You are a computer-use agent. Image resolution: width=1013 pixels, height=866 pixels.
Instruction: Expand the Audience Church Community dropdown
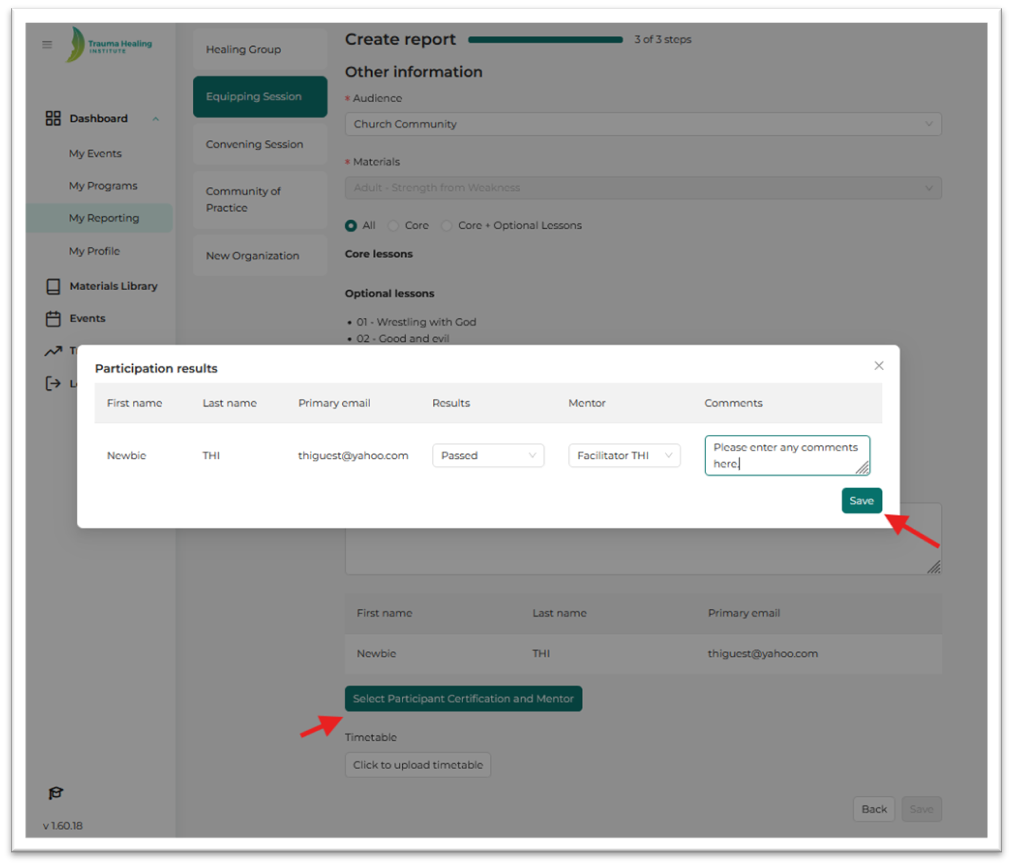(643, 124)
